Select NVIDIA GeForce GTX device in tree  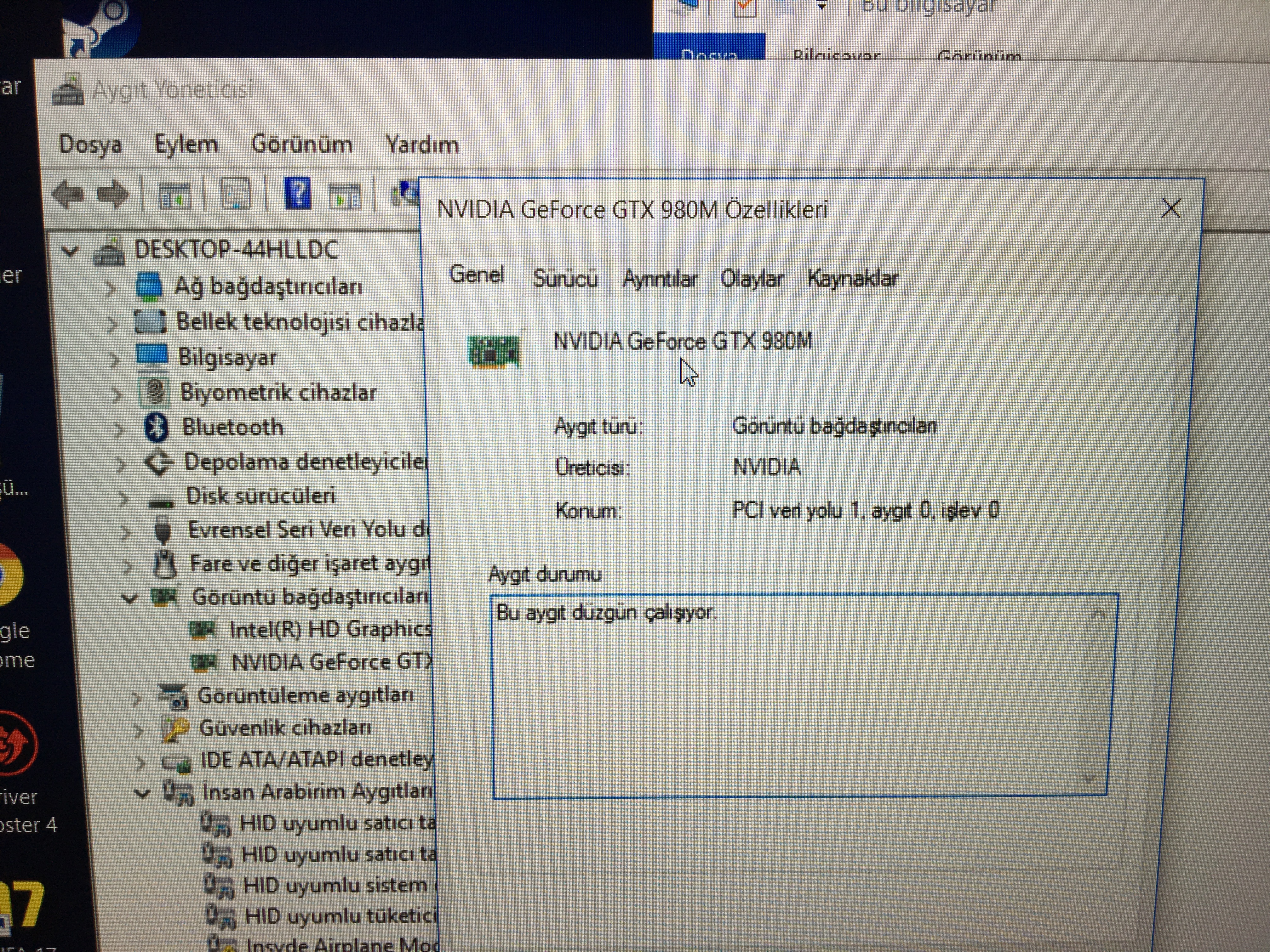point(331,662)
